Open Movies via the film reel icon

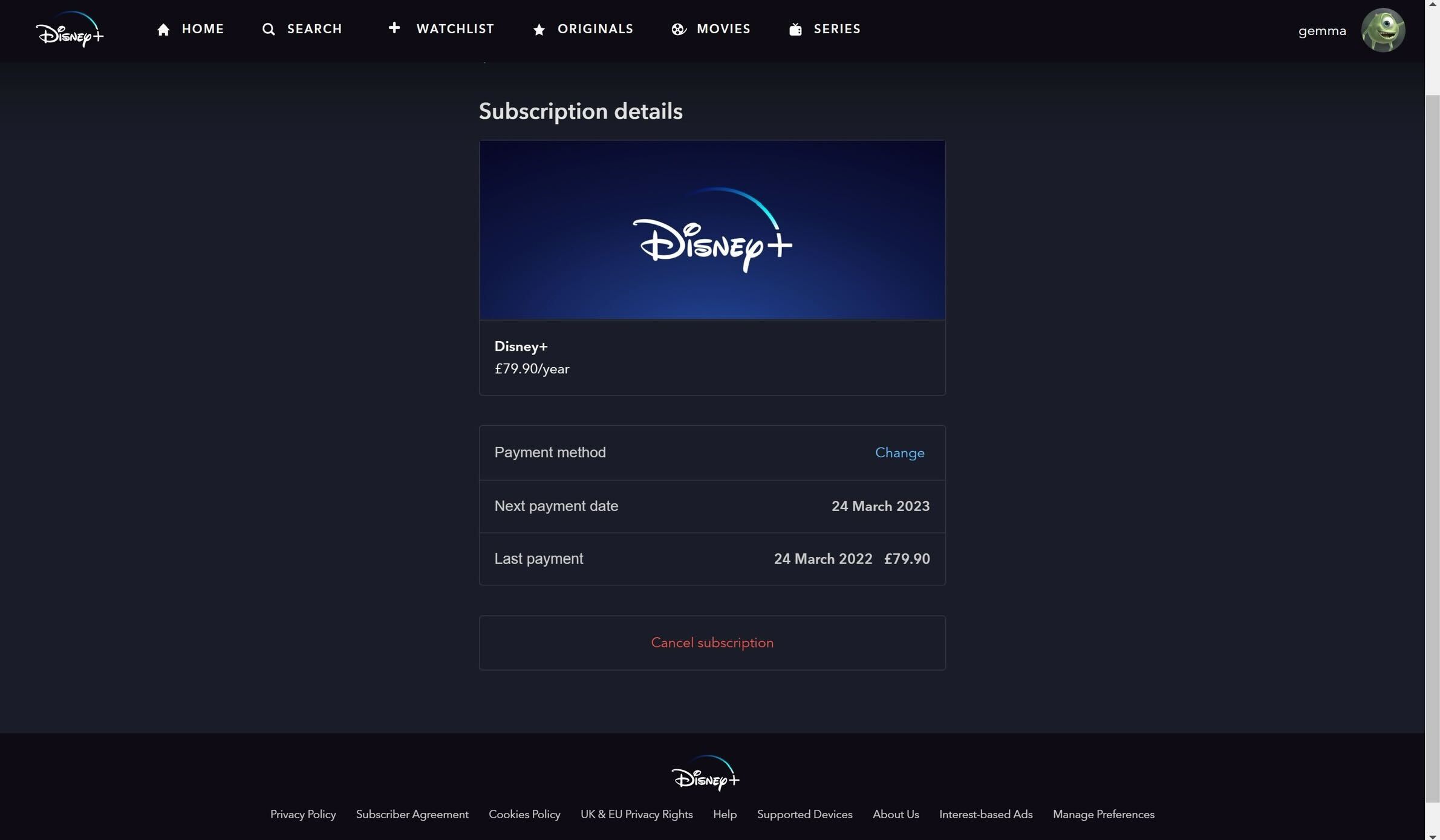(x=678, y=29)
